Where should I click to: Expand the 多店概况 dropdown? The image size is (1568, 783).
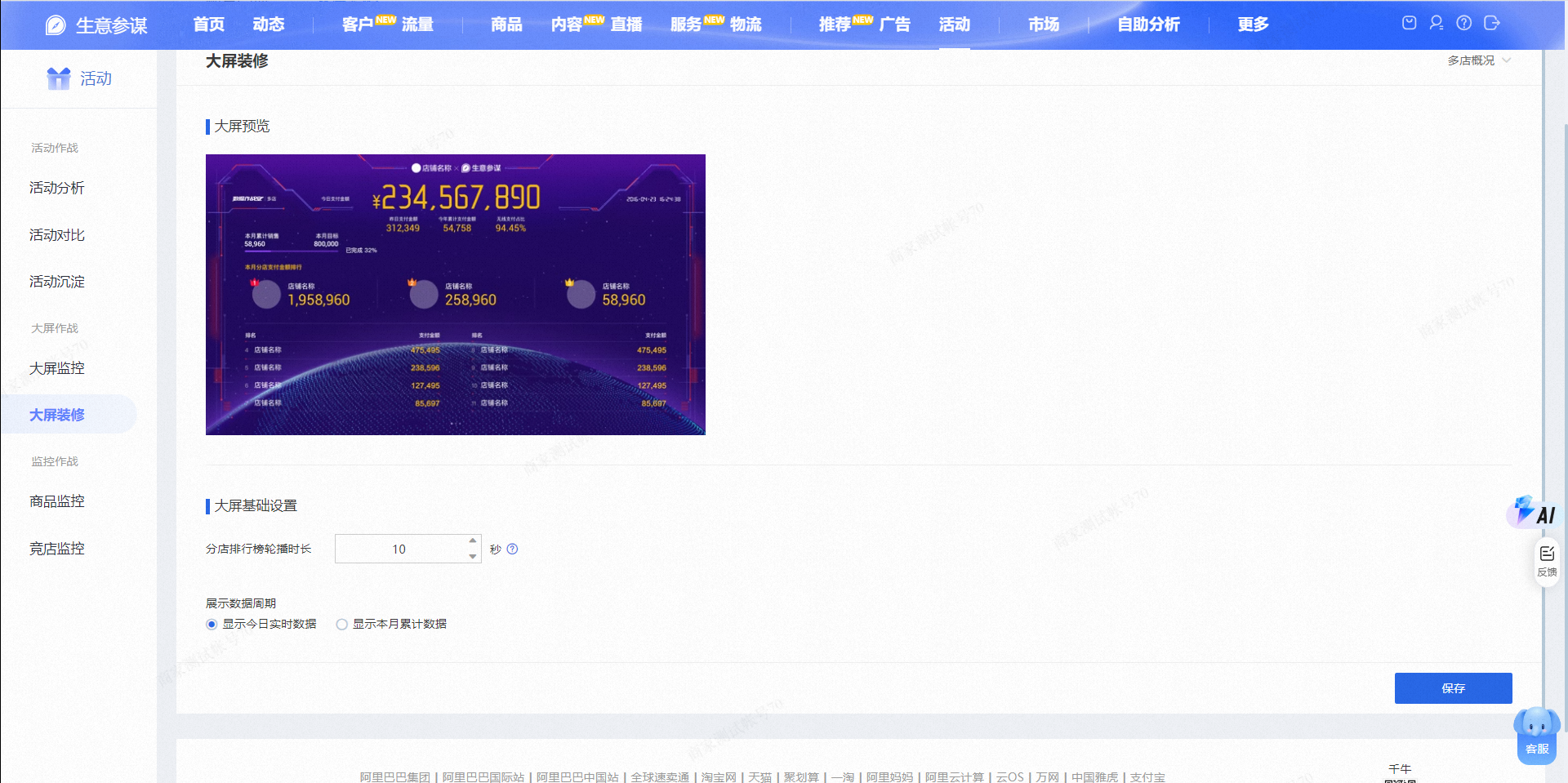1480,60
